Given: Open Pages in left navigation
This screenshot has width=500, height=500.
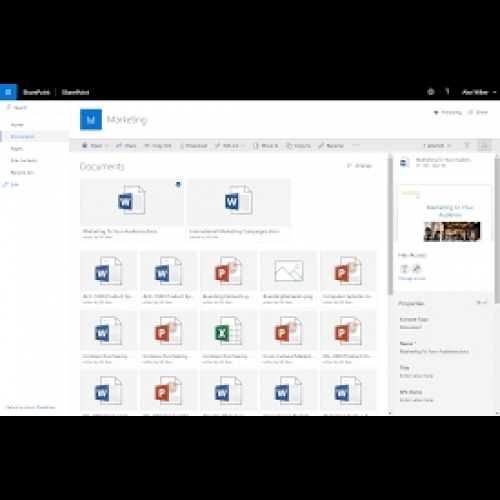Looking at the screenshot, I should click(x=17, y=148).
